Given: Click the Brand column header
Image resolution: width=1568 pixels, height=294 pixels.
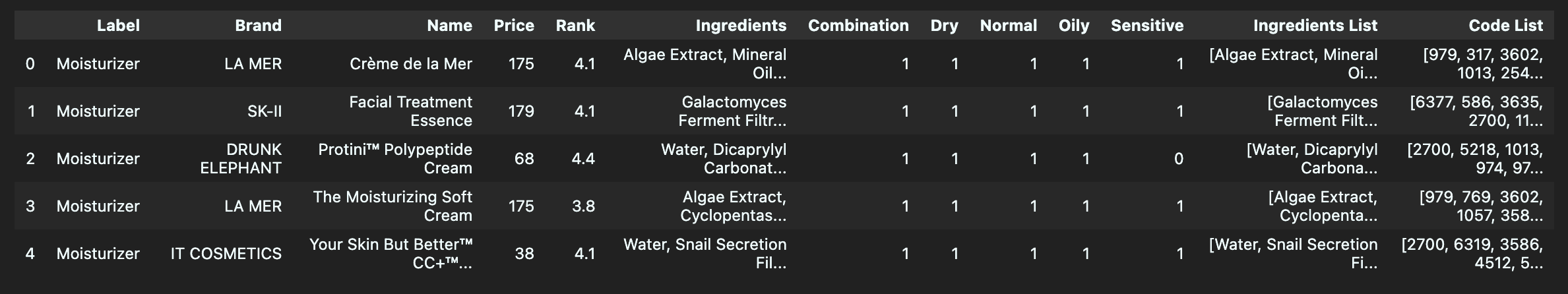Looking at the screenshot, I should click(258, 26).
